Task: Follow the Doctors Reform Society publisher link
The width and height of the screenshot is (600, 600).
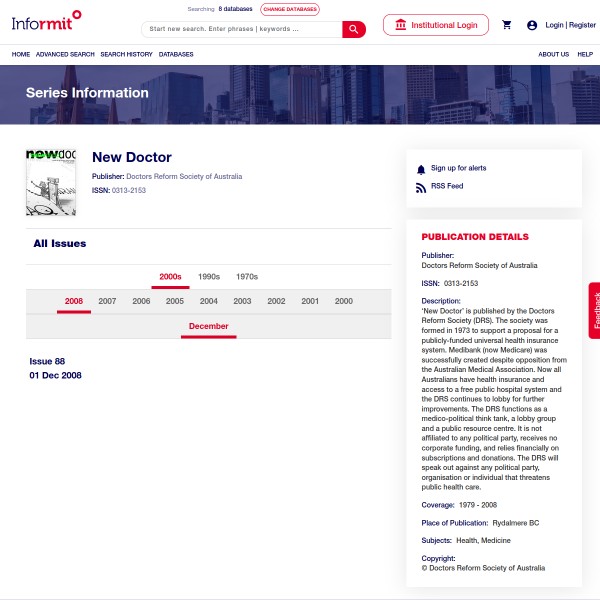Action: click(184, 176)
